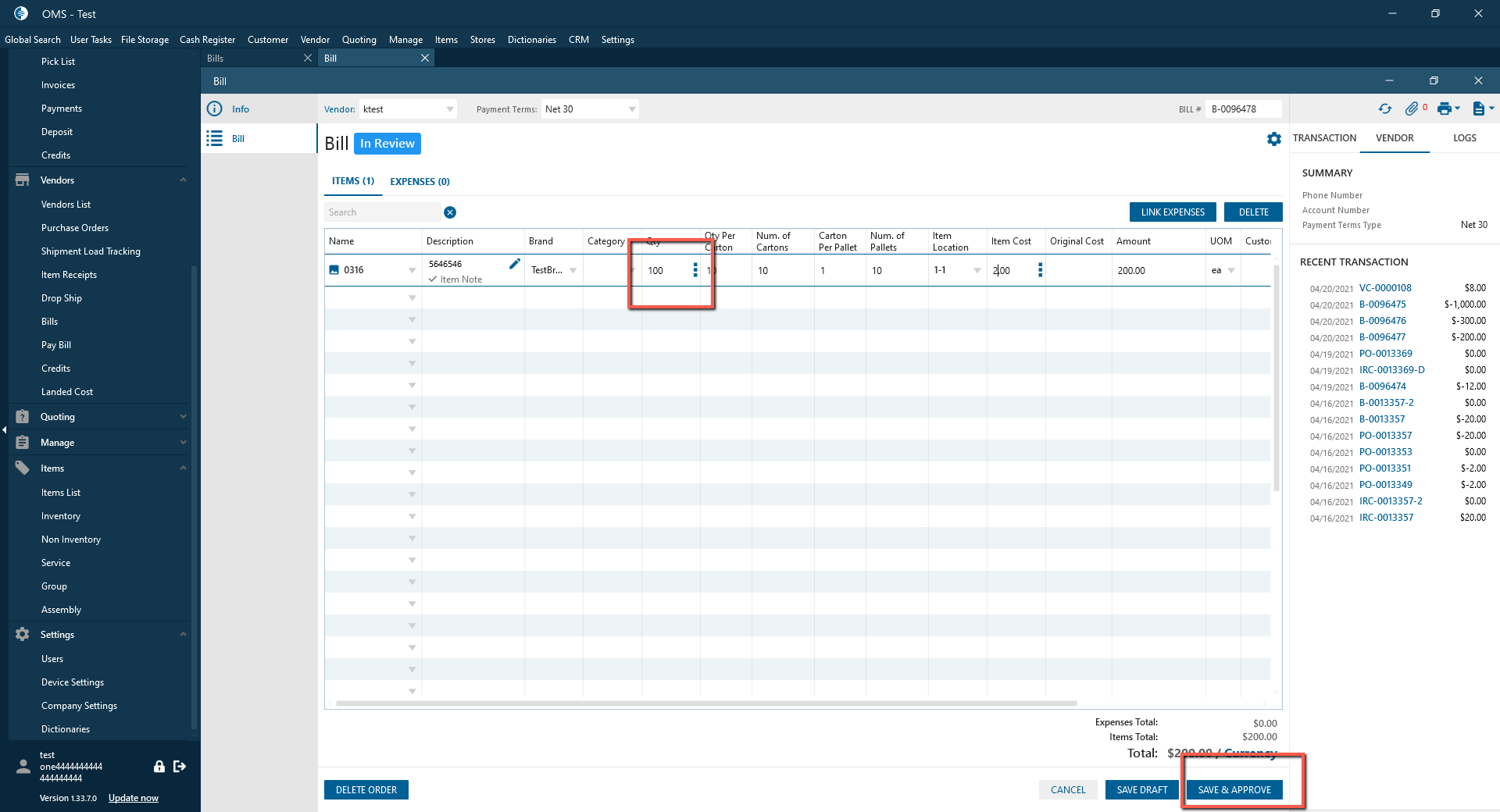
Task: Click the refresh icon in bill header
Action: (x=1385, y=109)
